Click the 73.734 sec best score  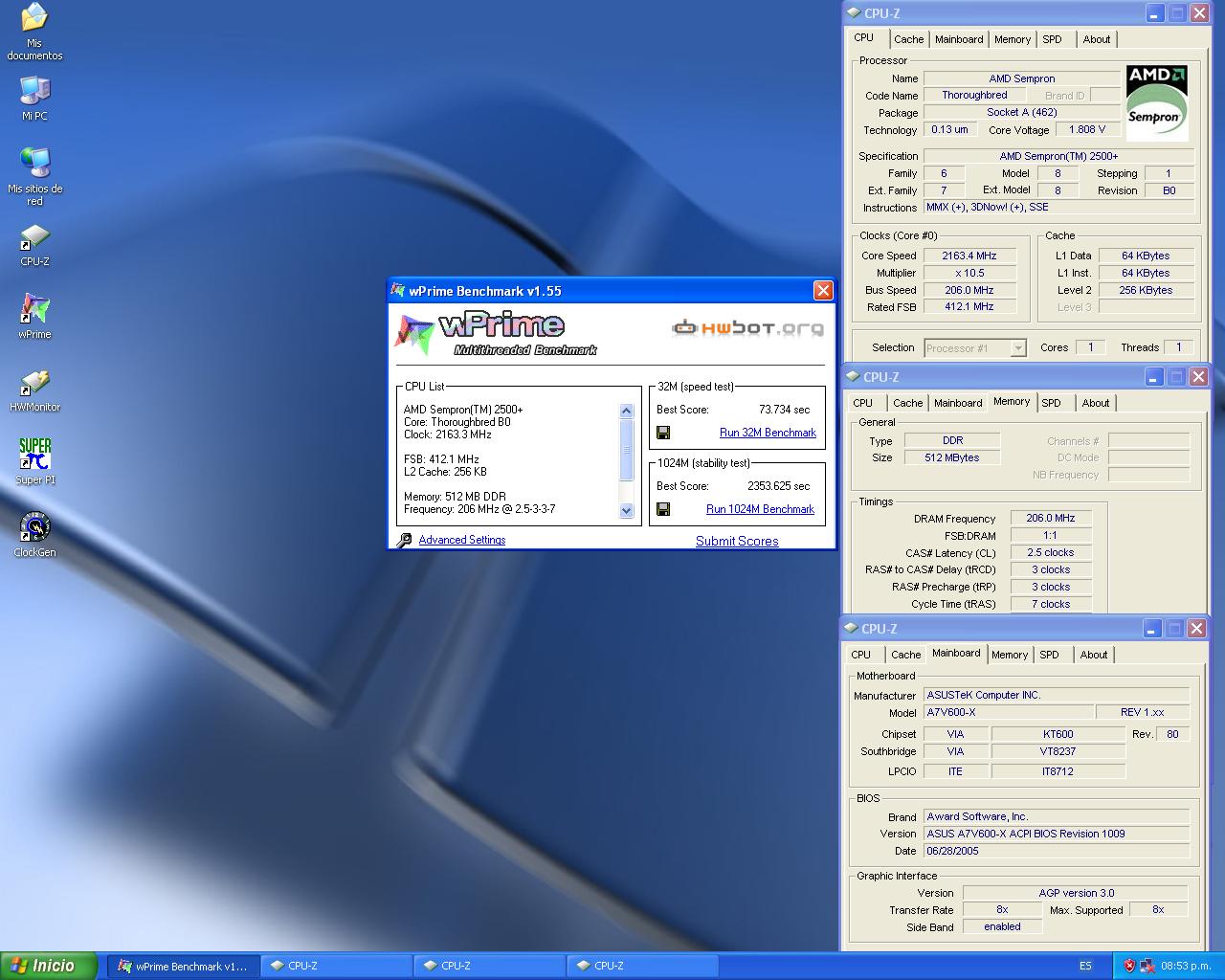(x=784, y=410)
